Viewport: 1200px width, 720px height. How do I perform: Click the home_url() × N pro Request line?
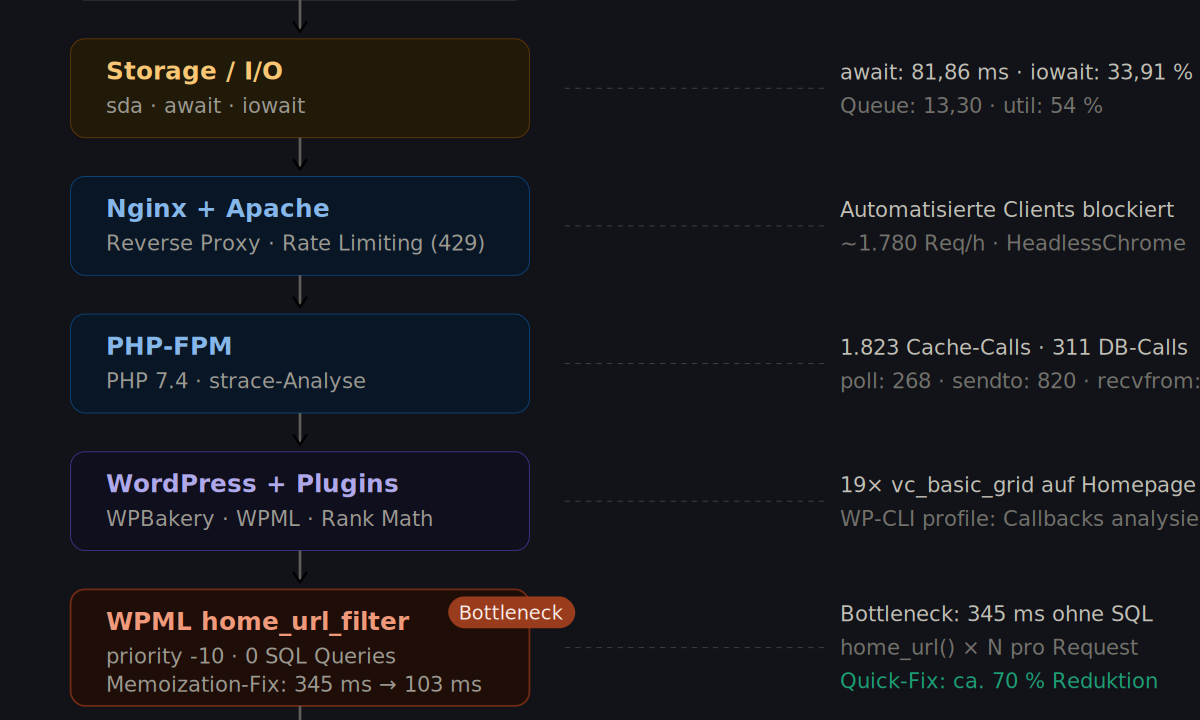point(989,648)
